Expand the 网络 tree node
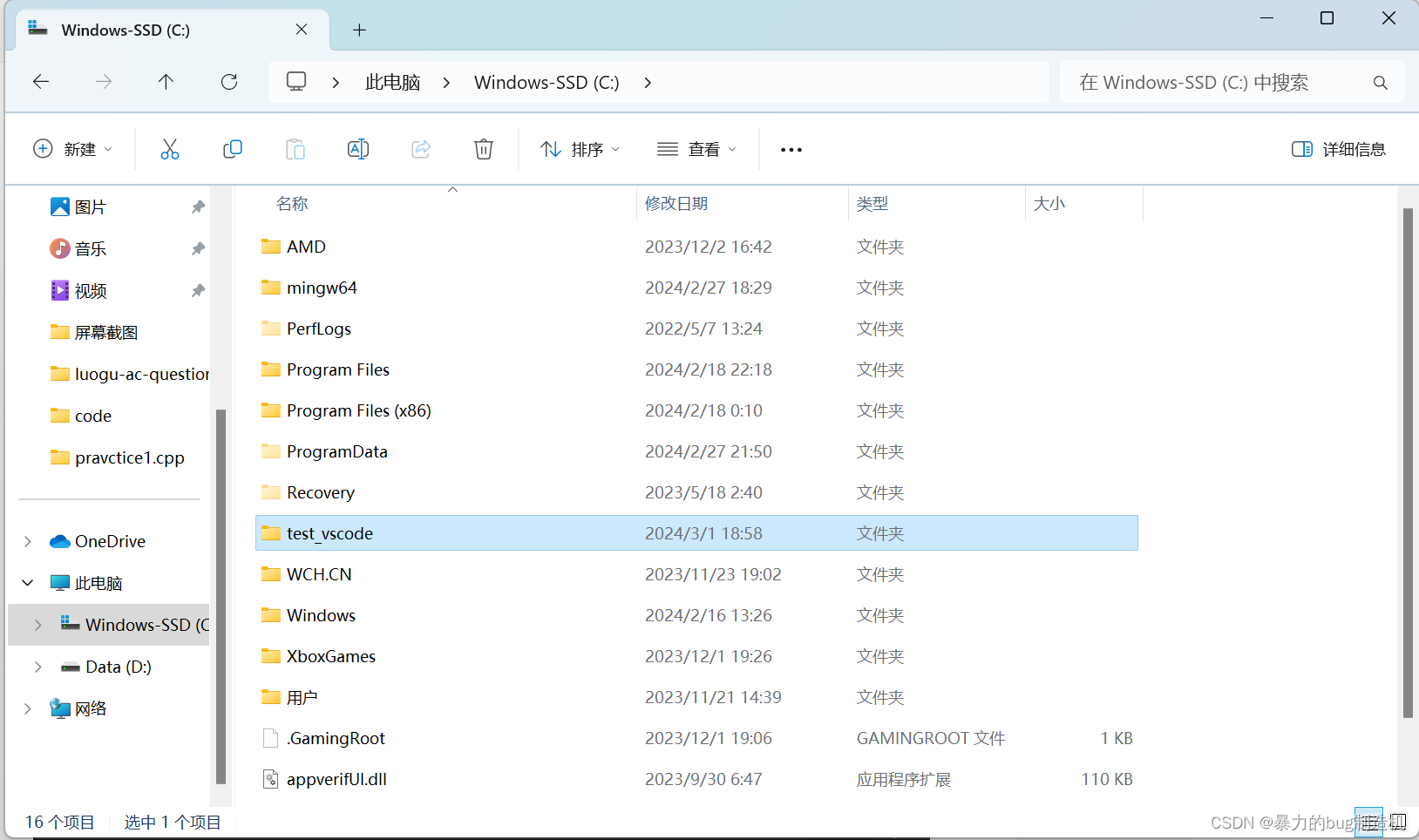 [28, 708]
